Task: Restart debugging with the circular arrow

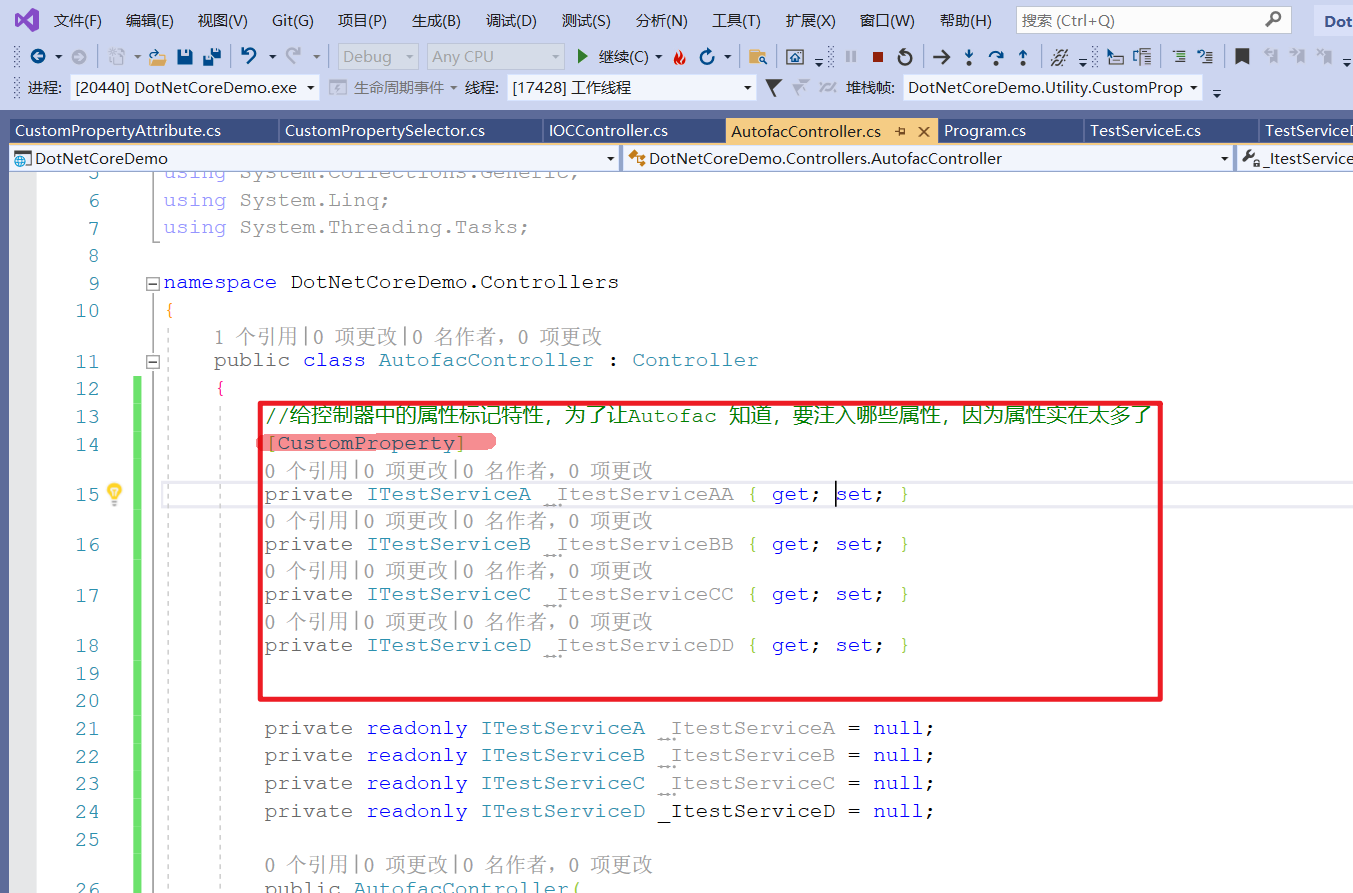Action: point(905,57)
